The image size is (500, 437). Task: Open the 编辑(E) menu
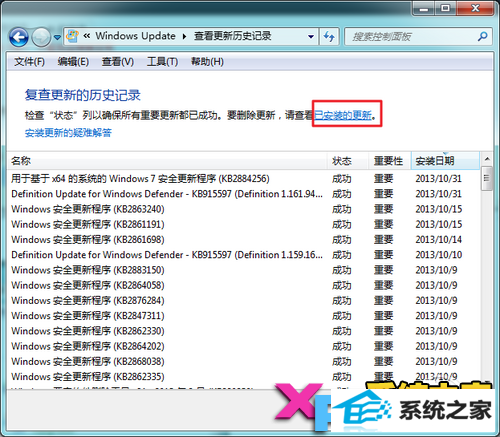coord(73,62)
